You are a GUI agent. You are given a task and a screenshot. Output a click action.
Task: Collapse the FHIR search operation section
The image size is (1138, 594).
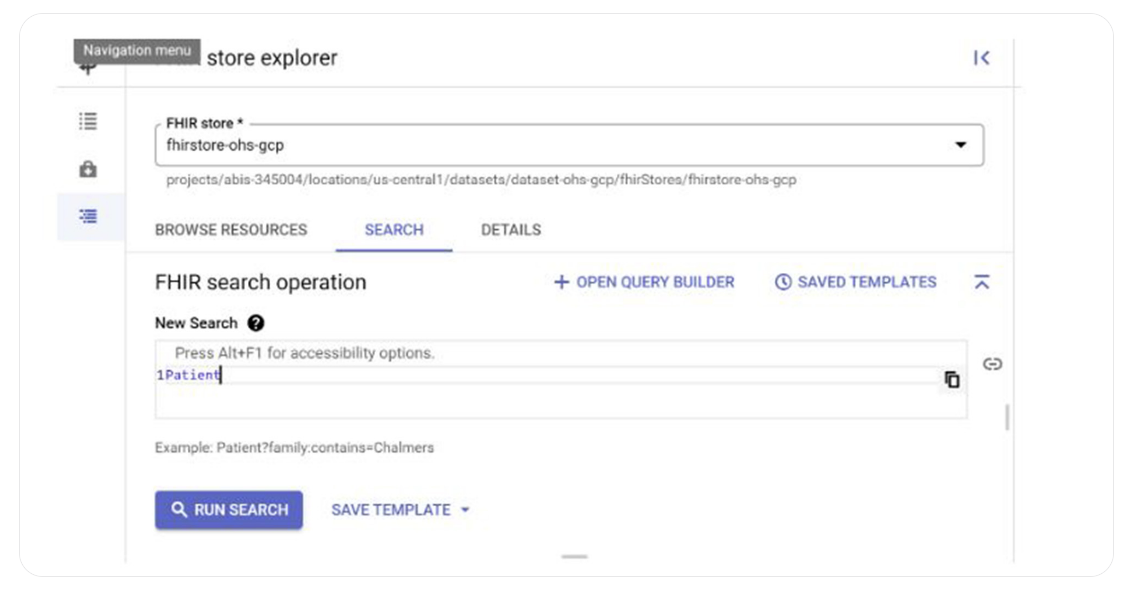point(984,282)
